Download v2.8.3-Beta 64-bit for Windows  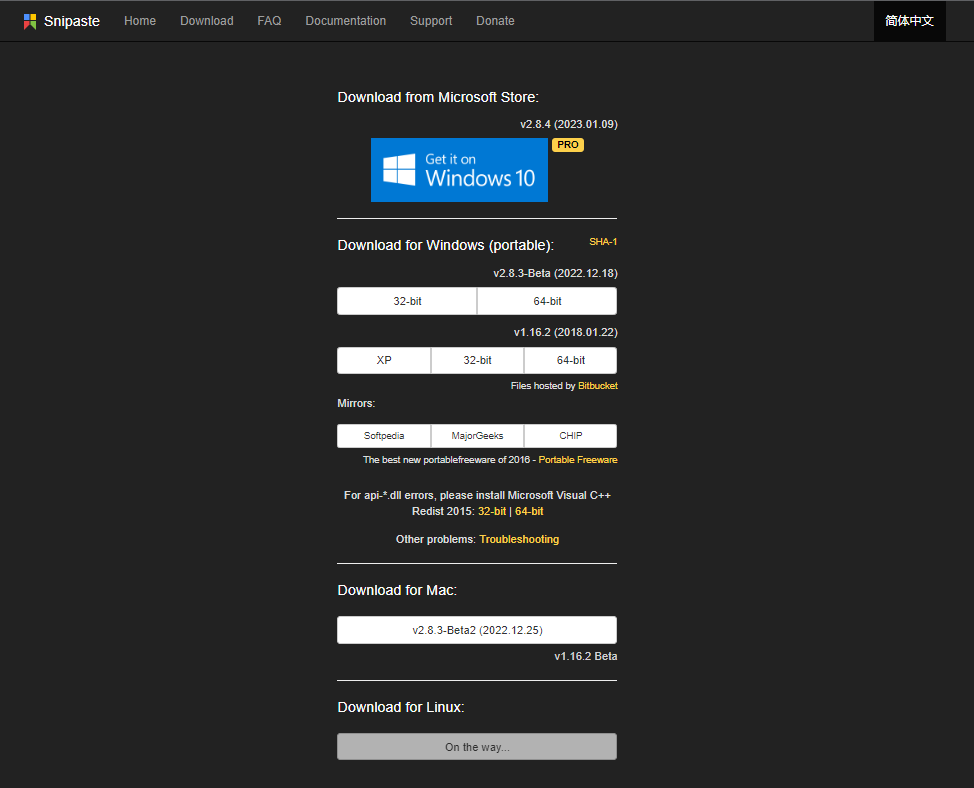pyautogui.click(x=547, y=301)
